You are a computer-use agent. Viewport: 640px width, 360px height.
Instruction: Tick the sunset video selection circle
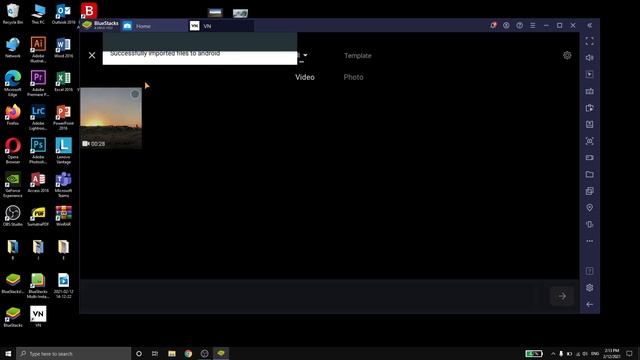[135, 94]
